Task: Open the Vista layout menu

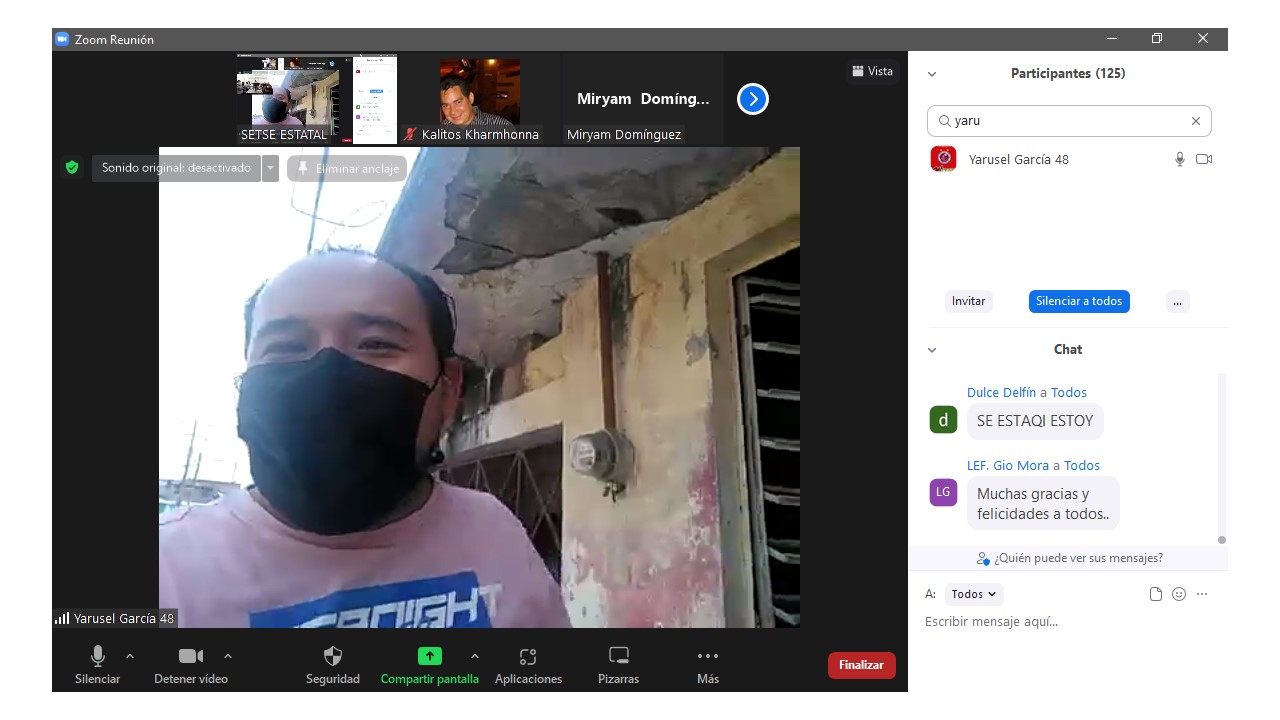Action: point(872,71)
